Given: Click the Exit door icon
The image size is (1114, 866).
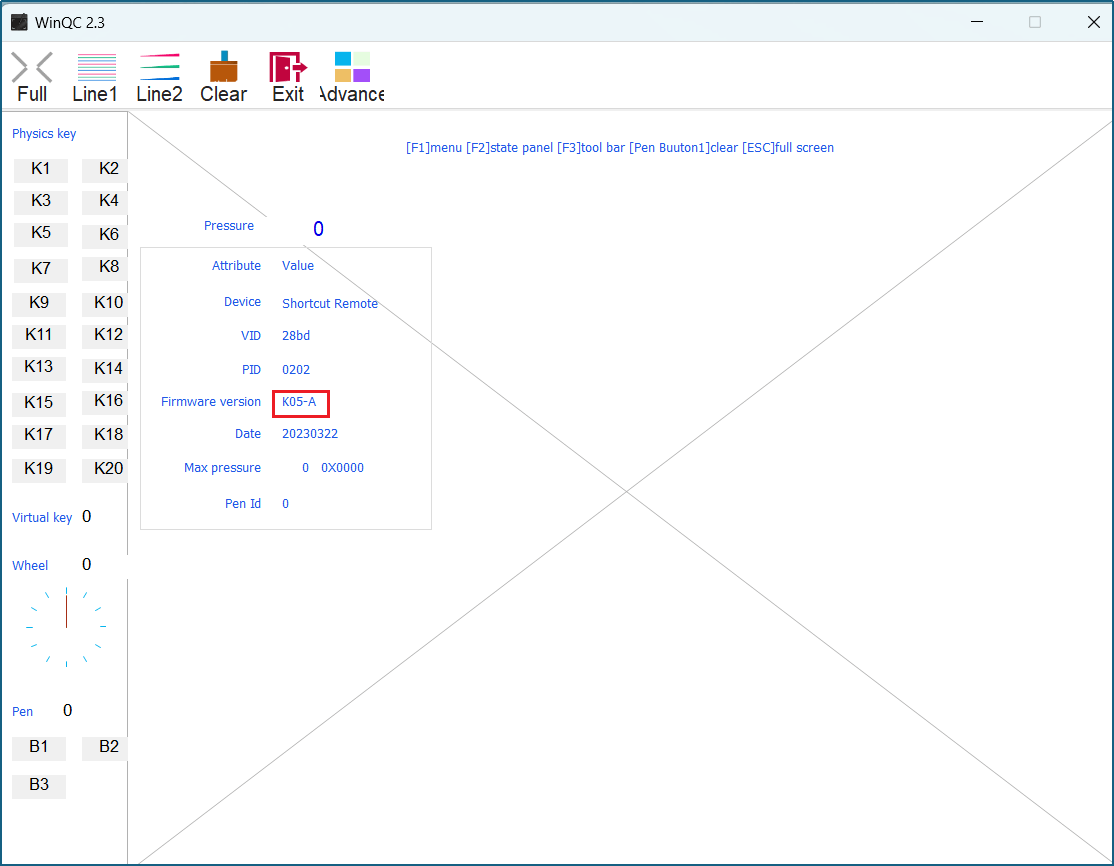Looking at the screenshot, I should pos(288,69).
